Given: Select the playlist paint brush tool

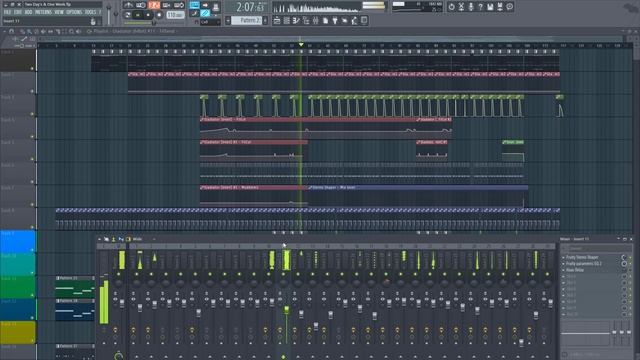Looking at the screenshot, I should point(29,31).
